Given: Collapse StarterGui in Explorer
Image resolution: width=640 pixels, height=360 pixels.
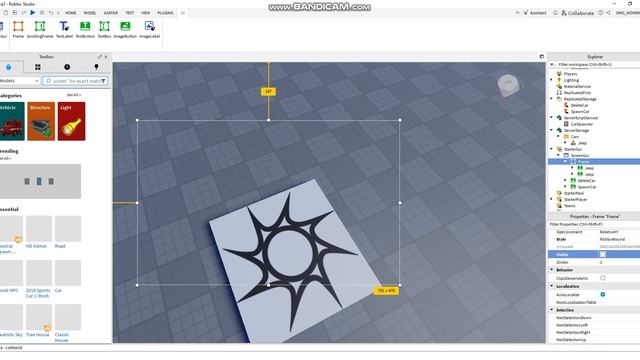Looking at the screenshot, I should pyautogui.click(x=551, y=149).
